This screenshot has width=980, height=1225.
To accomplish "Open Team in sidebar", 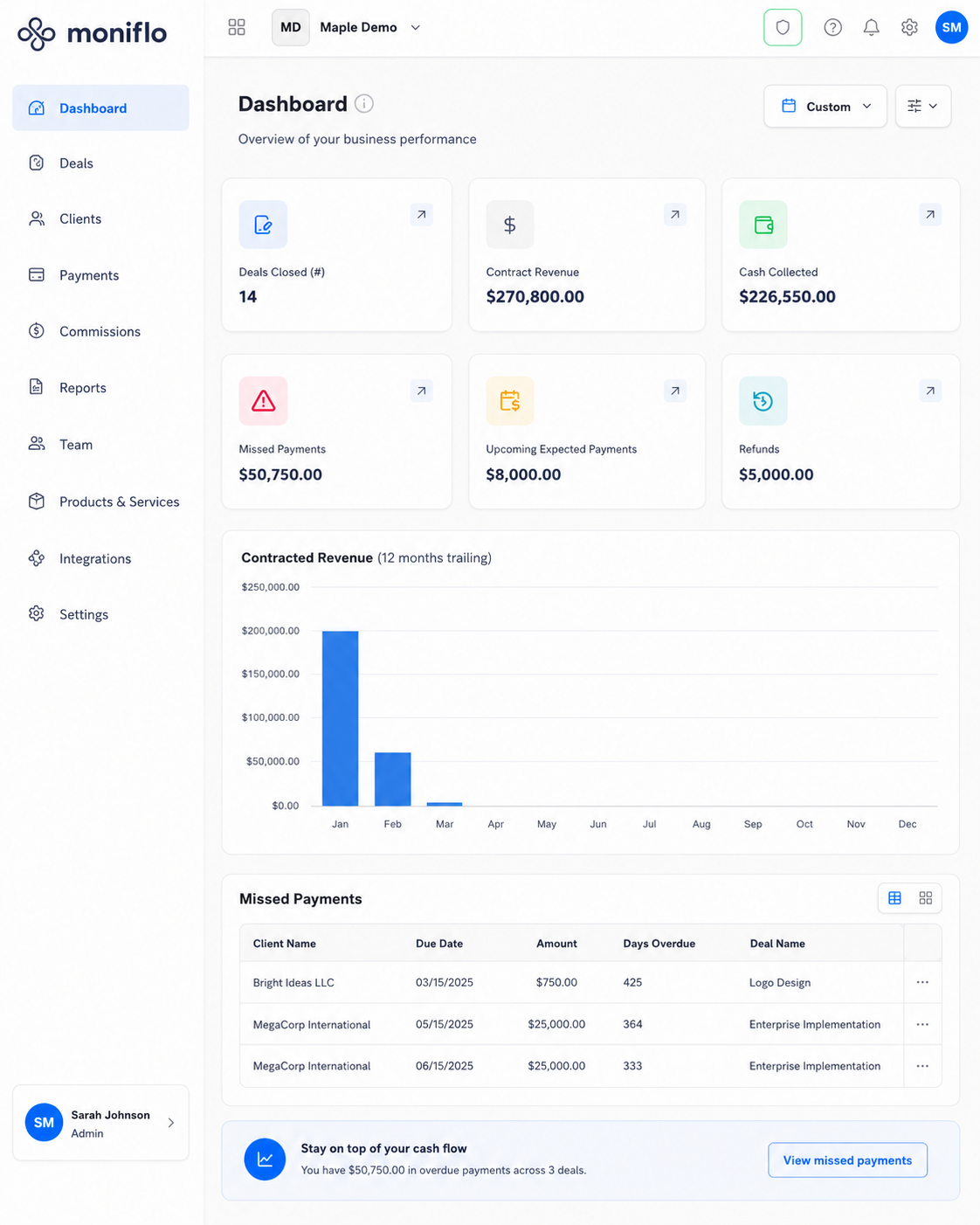I will (100, 445).
